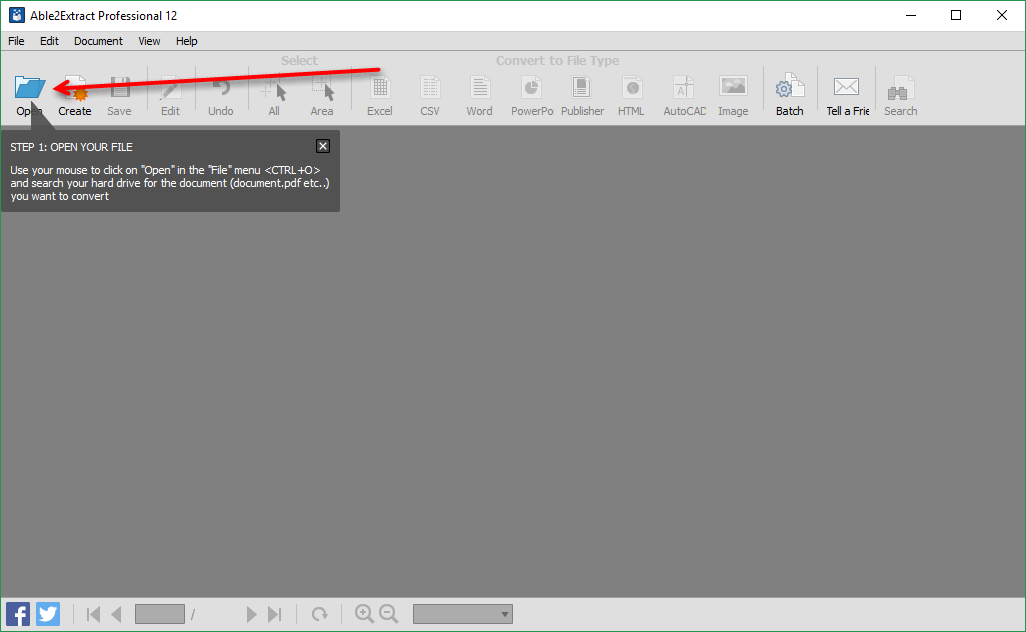
Task: Convert to CSV icon
Action: click(430, 88)
